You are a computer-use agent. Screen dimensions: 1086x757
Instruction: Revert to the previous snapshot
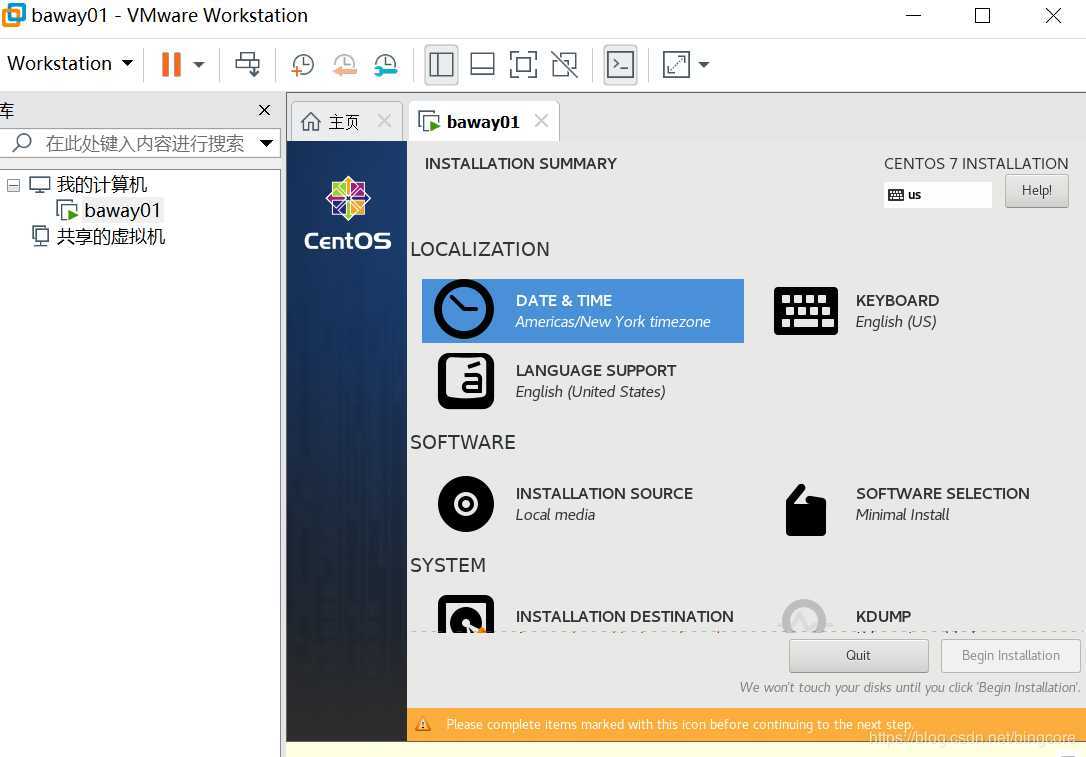coord(344,64)
